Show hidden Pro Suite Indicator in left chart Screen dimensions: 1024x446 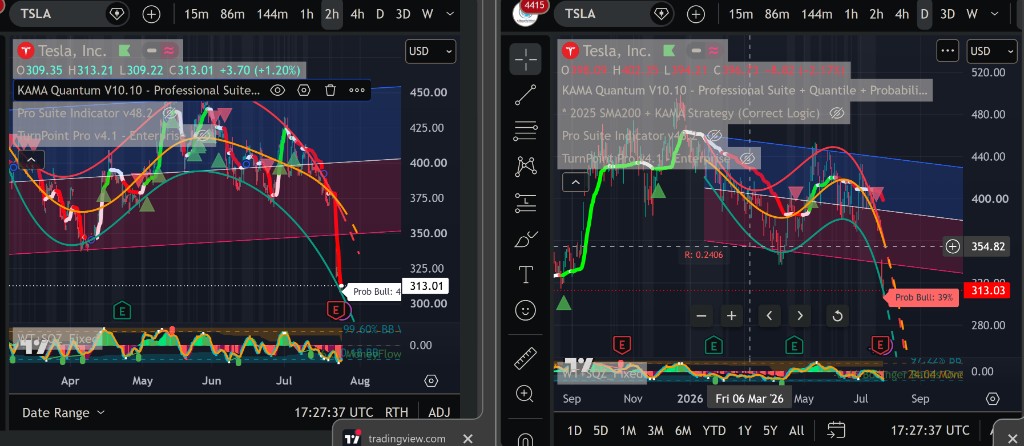pyautogui.click(x=170, y=112)
